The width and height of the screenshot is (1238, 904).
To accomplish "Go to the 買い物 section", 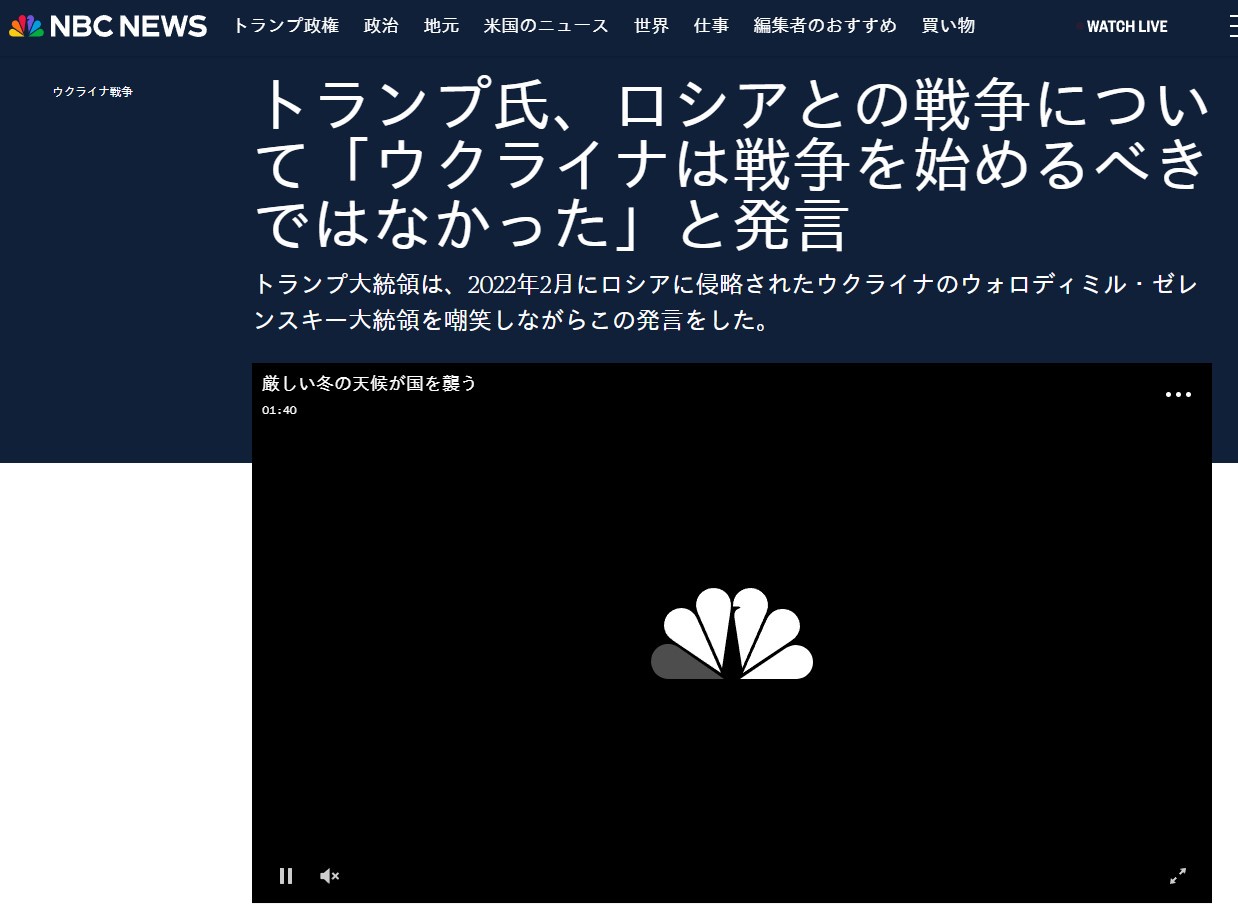I will (948, 26).
